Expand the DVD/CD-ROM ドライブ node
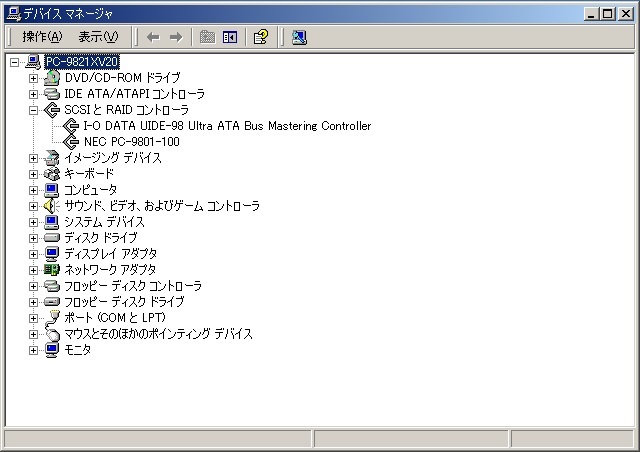Image resolution: width=640 pixels, height=452 pixels. [33, 78]
